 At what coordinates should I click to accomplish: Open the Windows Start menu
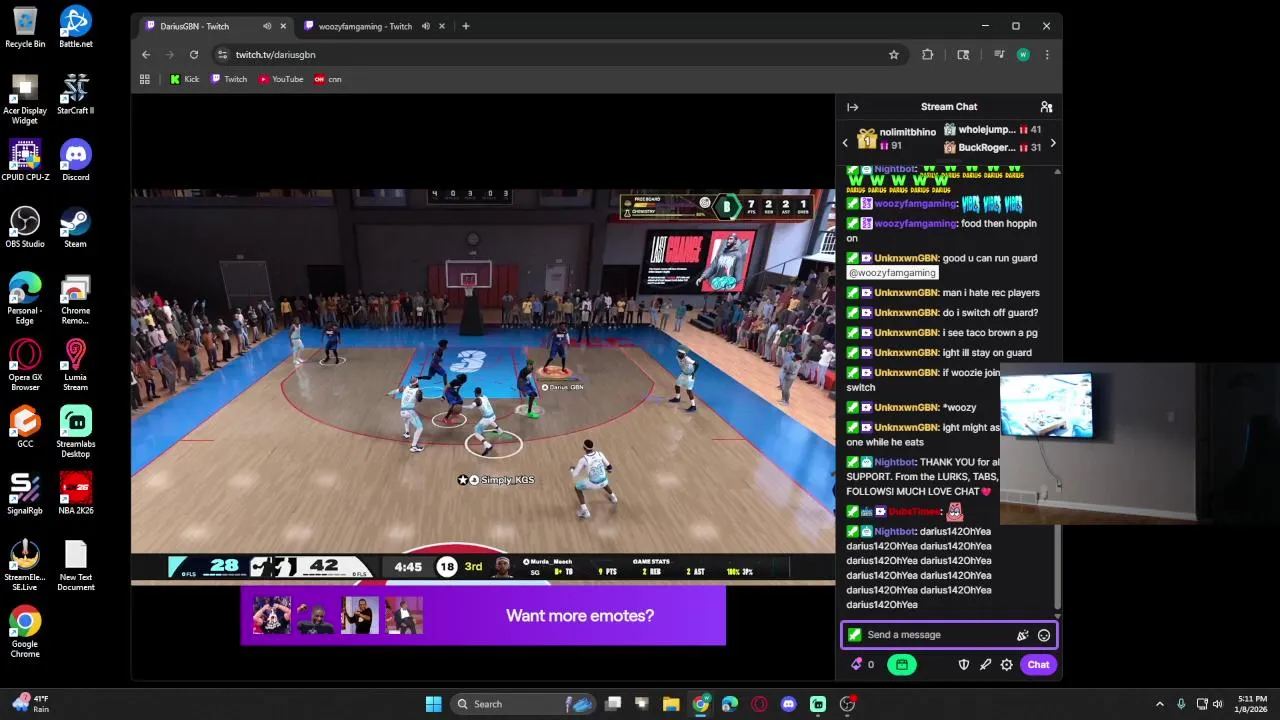click(433, 704)
